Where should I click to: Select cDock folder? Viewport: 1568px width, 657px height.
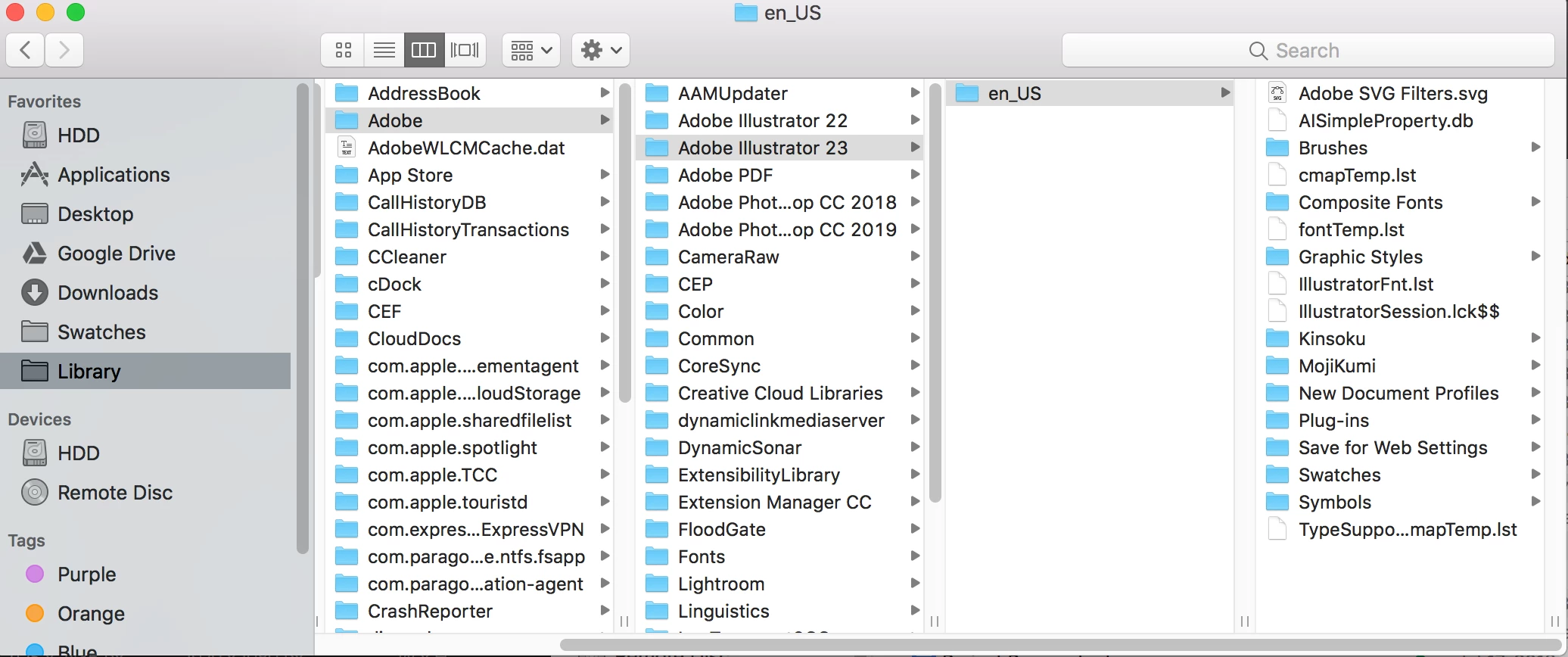[469, 284]
